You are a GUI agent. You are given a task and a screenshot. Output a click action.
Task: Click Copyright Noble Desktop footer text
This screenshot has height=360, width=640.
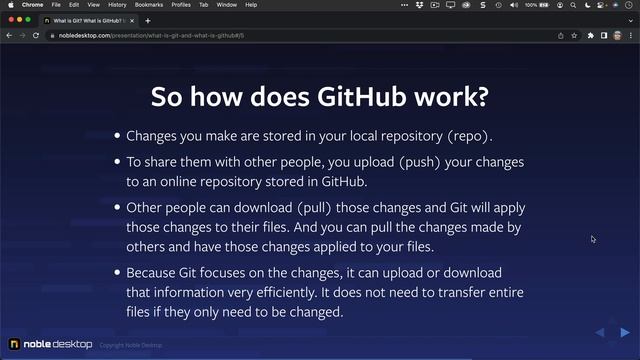coord(131,345)
